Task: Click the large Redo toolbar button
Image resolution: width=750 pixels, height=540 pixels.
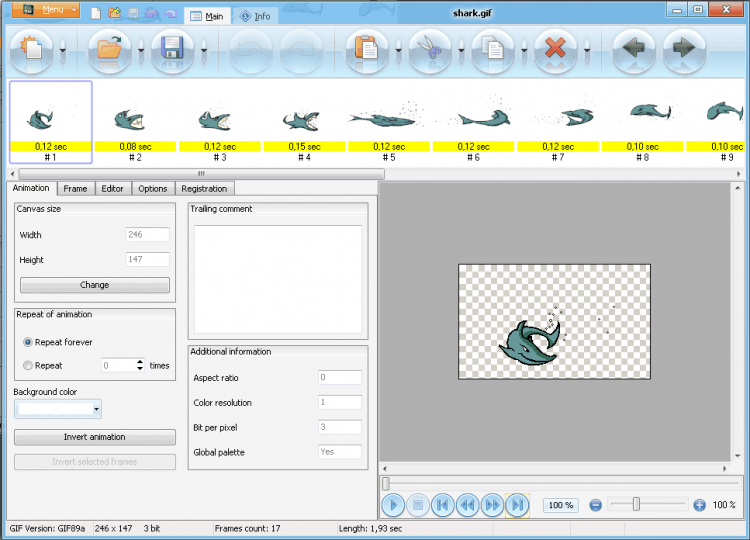Action: [301, 49]
